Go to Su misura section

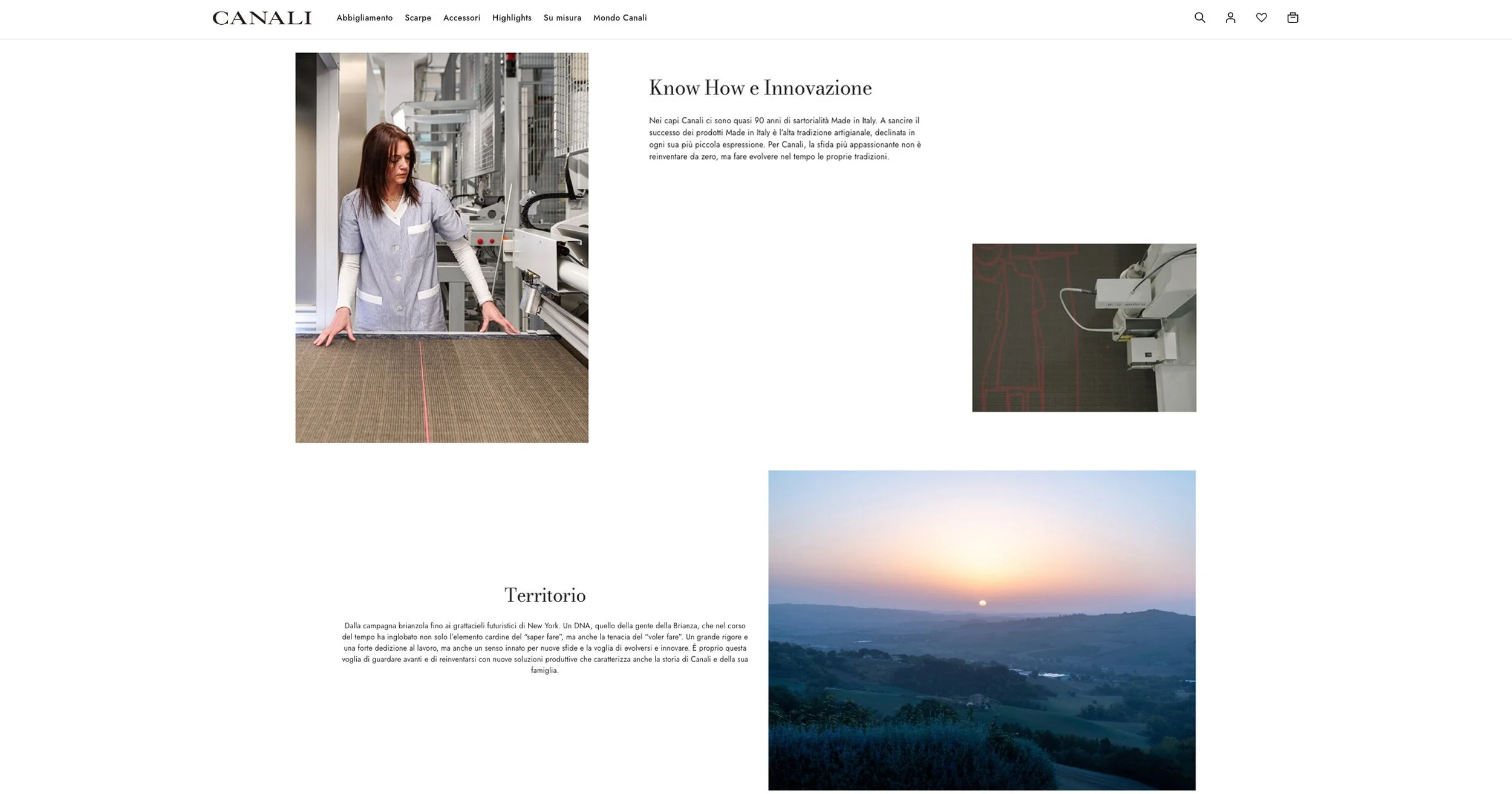(562, 18)
